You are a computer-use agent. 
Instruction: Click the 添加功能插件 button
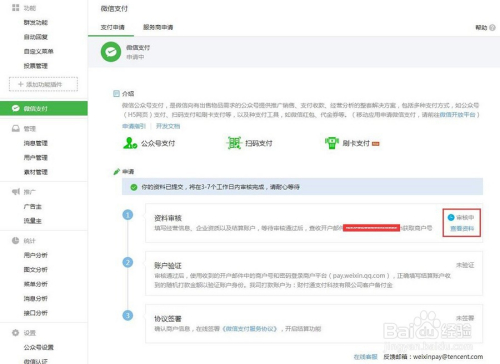point(43,84)
